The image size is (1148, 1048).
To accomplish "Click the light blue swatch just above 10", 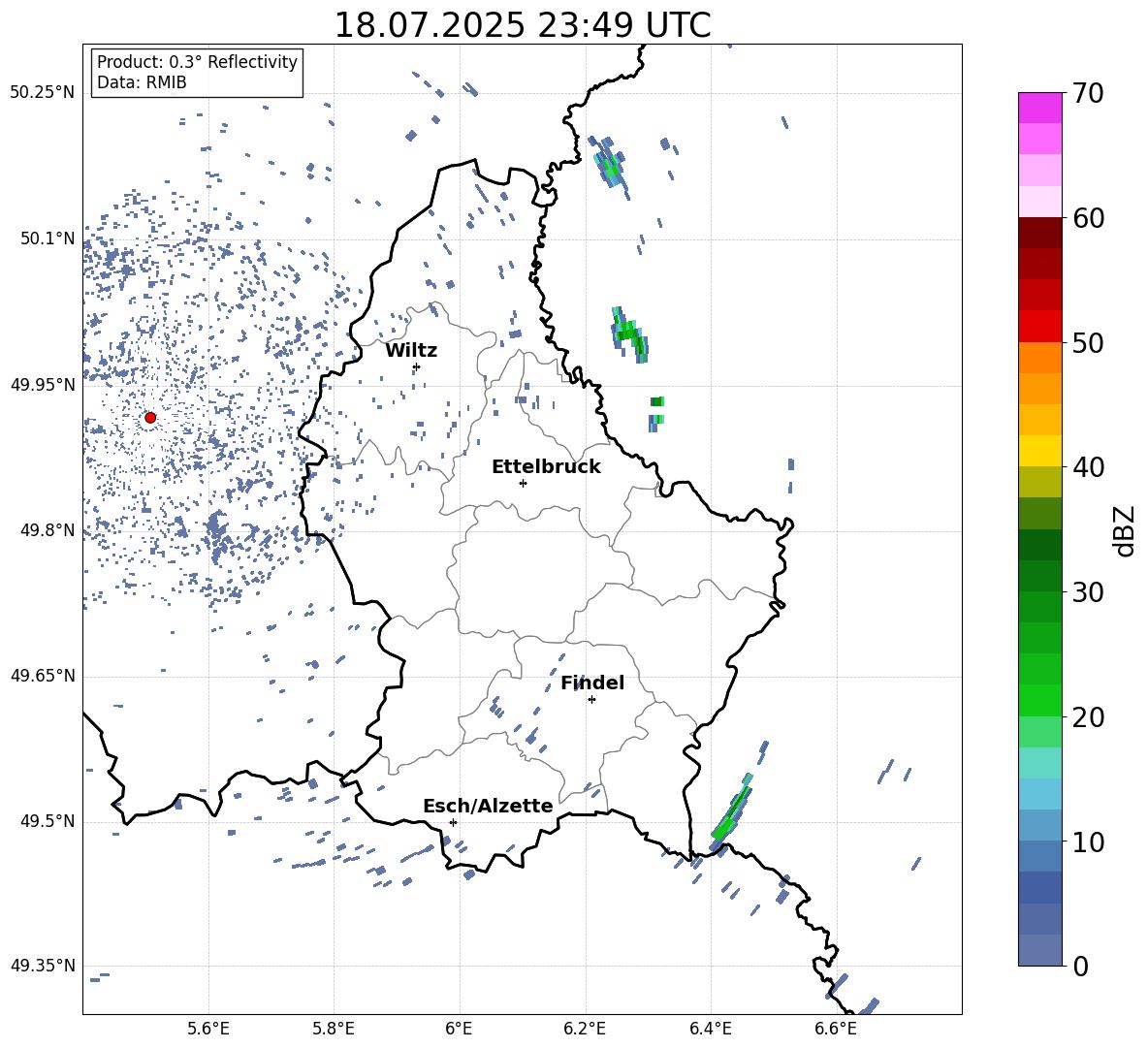I will 1039,826.
